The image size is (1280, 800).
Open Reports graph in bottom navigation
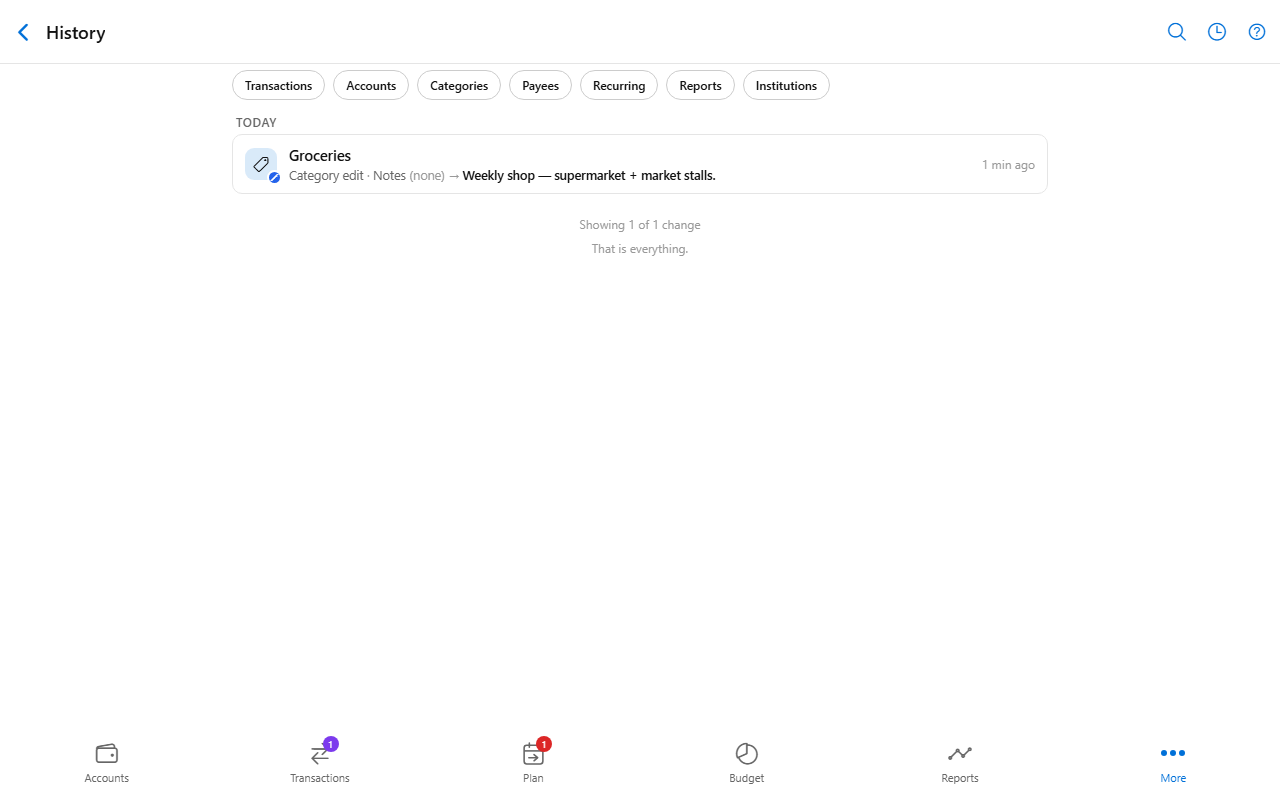[x=960, y=763]
